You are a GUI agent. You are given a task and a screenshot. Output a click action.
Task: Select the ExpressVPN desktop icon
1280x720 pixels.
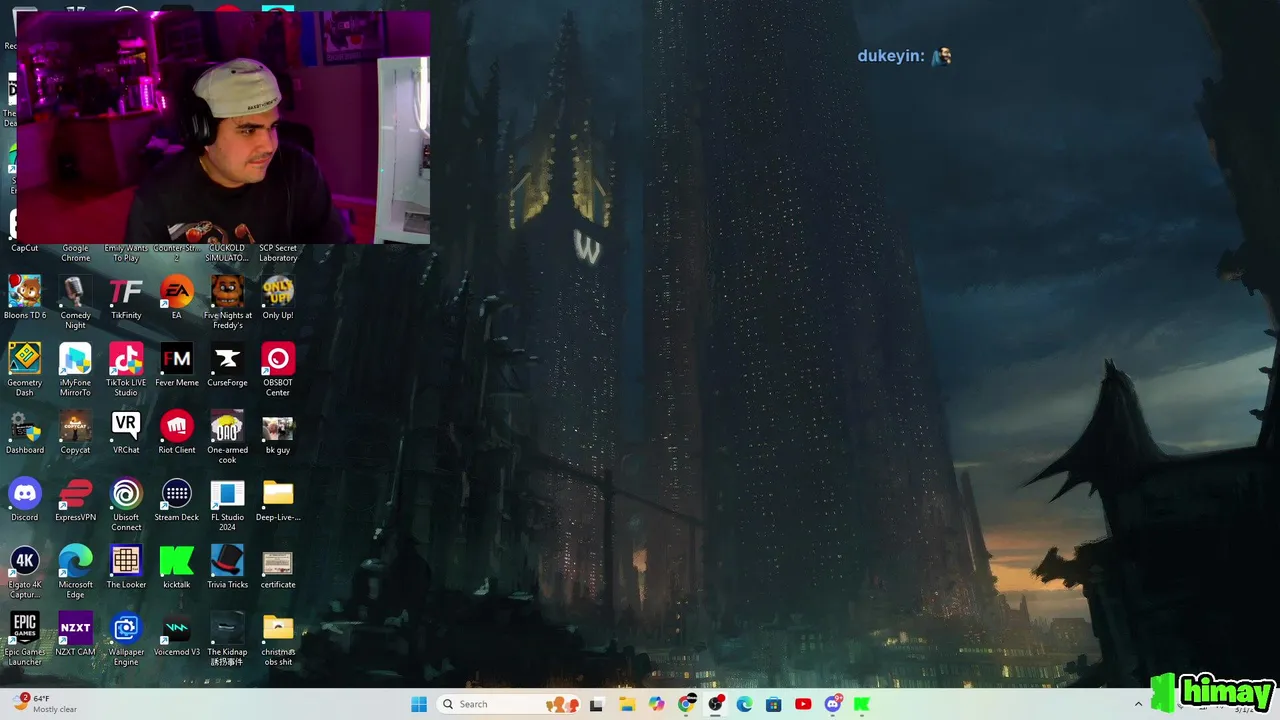pos(75,500)
